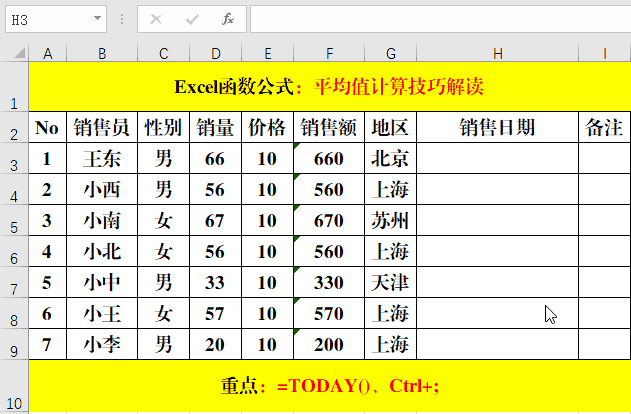Select row 1 header

[14, 87]
